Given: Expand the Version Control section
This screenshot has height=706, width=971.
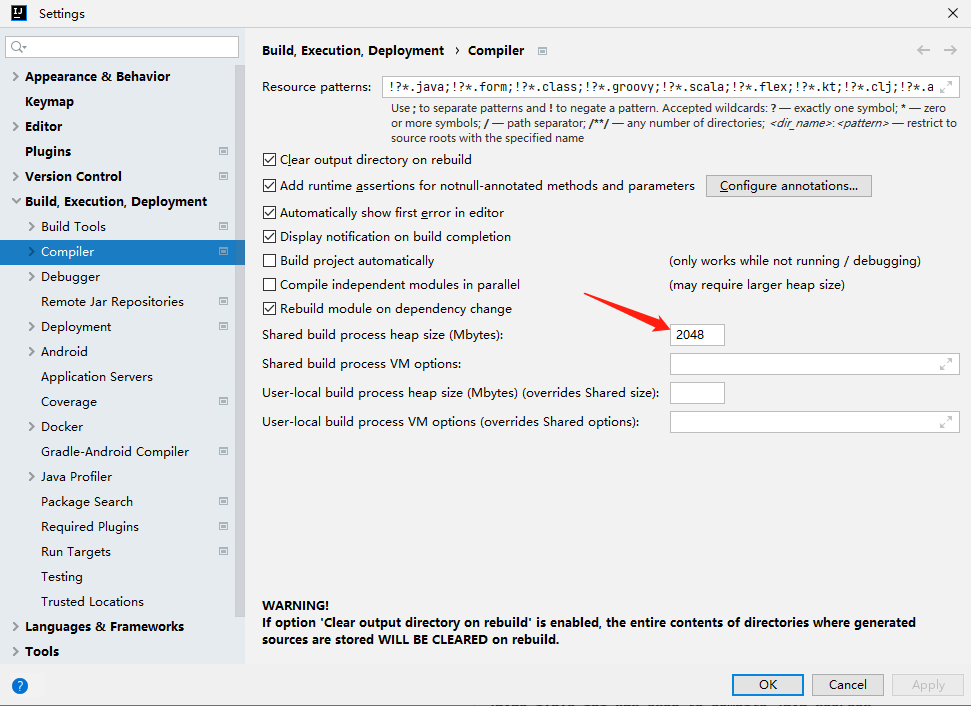Looking at the screenshot, I should pyautogui.click(x=15, y=176).
